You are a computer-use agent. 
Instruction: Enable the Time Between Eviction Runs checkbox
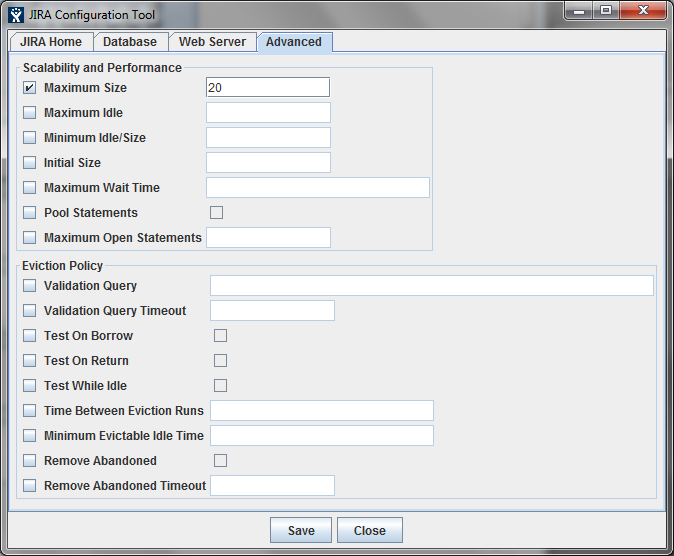click(29, 410)
